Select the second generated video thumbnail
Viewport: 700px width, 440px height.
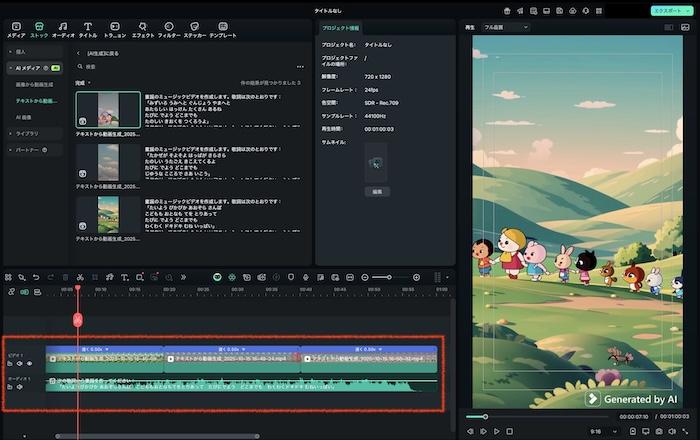coord(108,162)
